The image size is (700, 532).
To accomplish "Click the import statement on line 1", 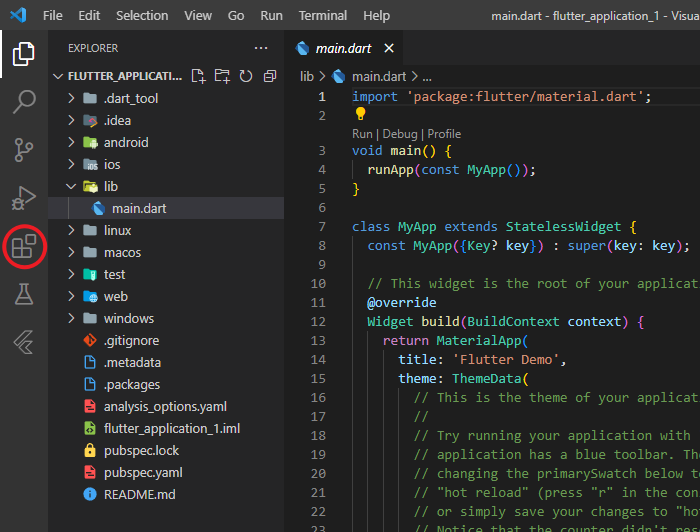I will tap(501, 97).
